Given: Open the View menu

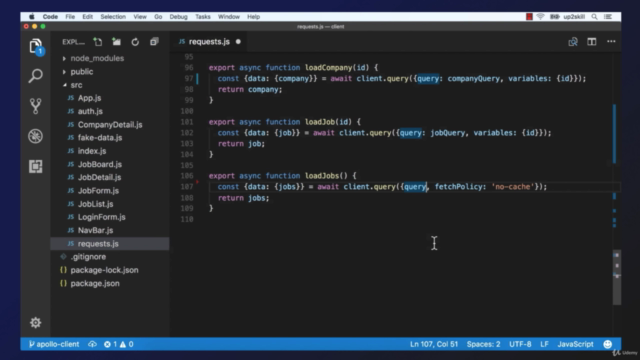Looking at the screenshot, I should tap(140, 17).
